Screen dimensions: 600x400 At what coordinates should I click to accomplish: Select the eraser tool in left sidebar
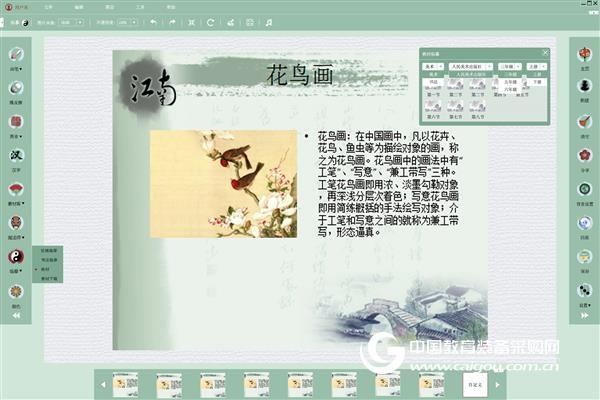(x=16, y=88)
